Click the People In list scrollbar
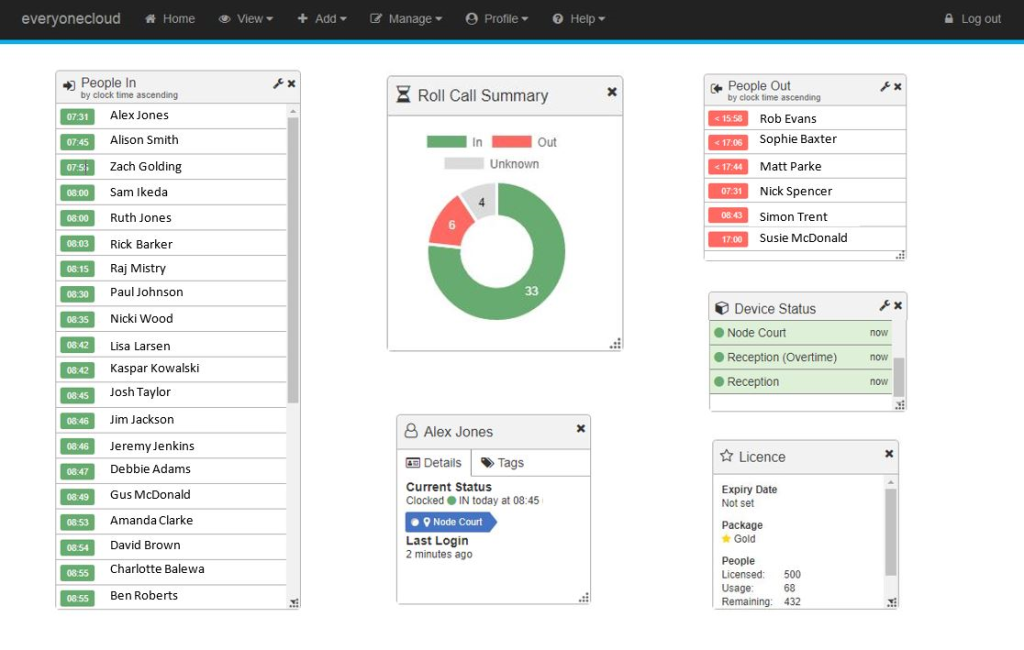The image size is (1024, 650). point(293,260)
